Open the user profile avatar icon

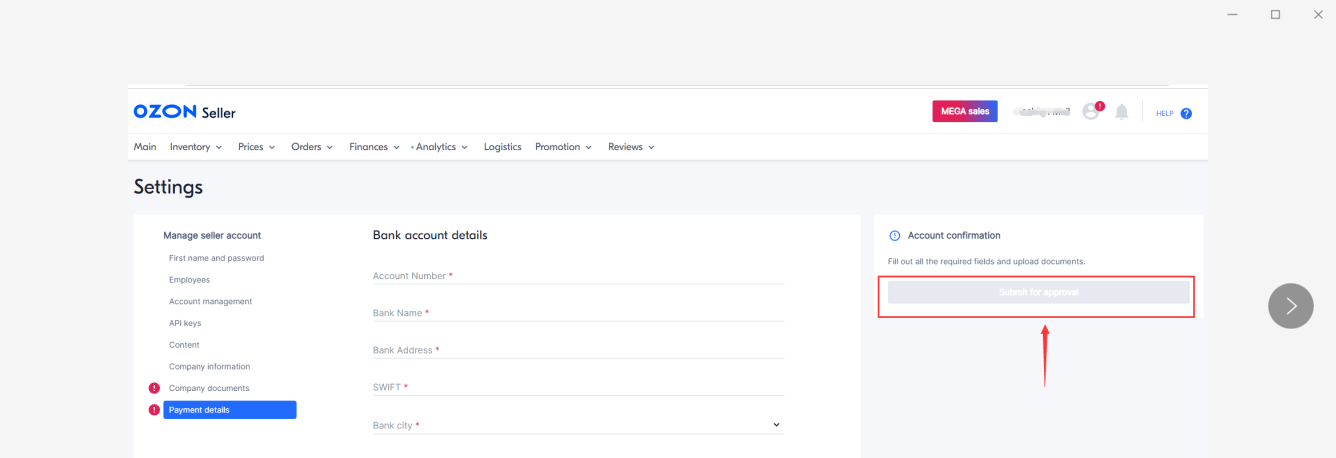point(1091,112)
